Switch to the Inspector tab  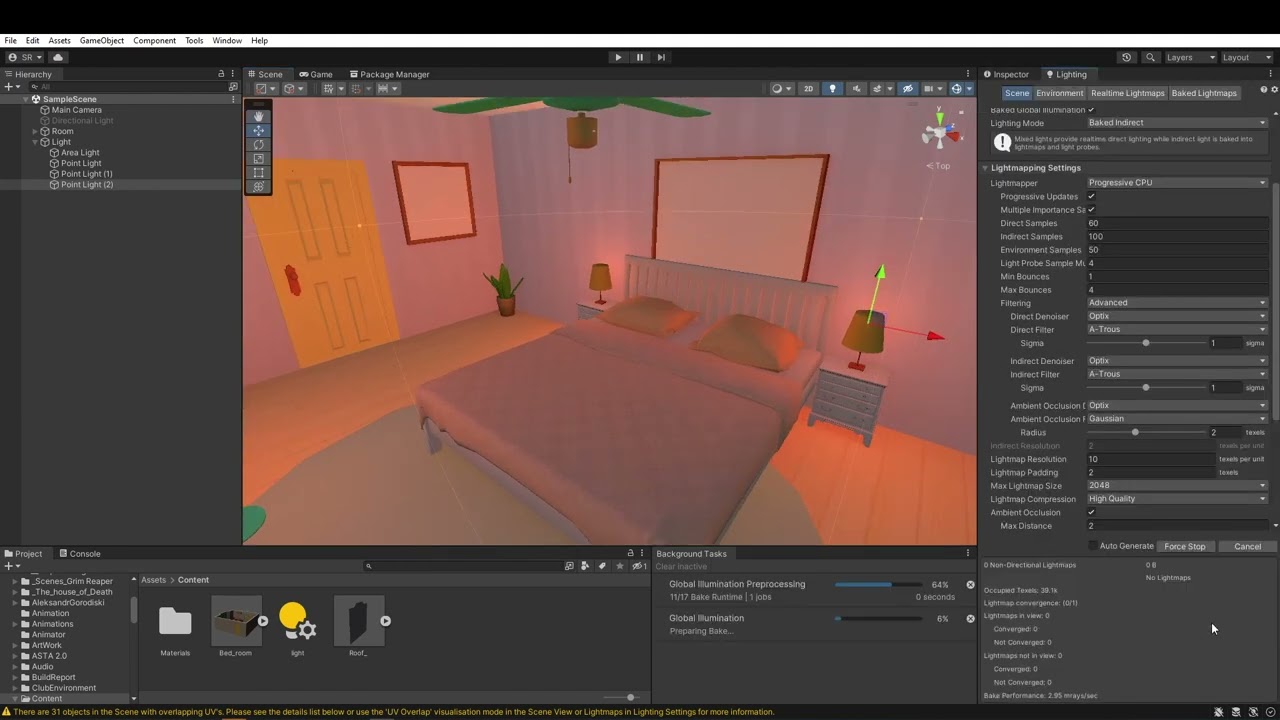[x=1006, y=74]
